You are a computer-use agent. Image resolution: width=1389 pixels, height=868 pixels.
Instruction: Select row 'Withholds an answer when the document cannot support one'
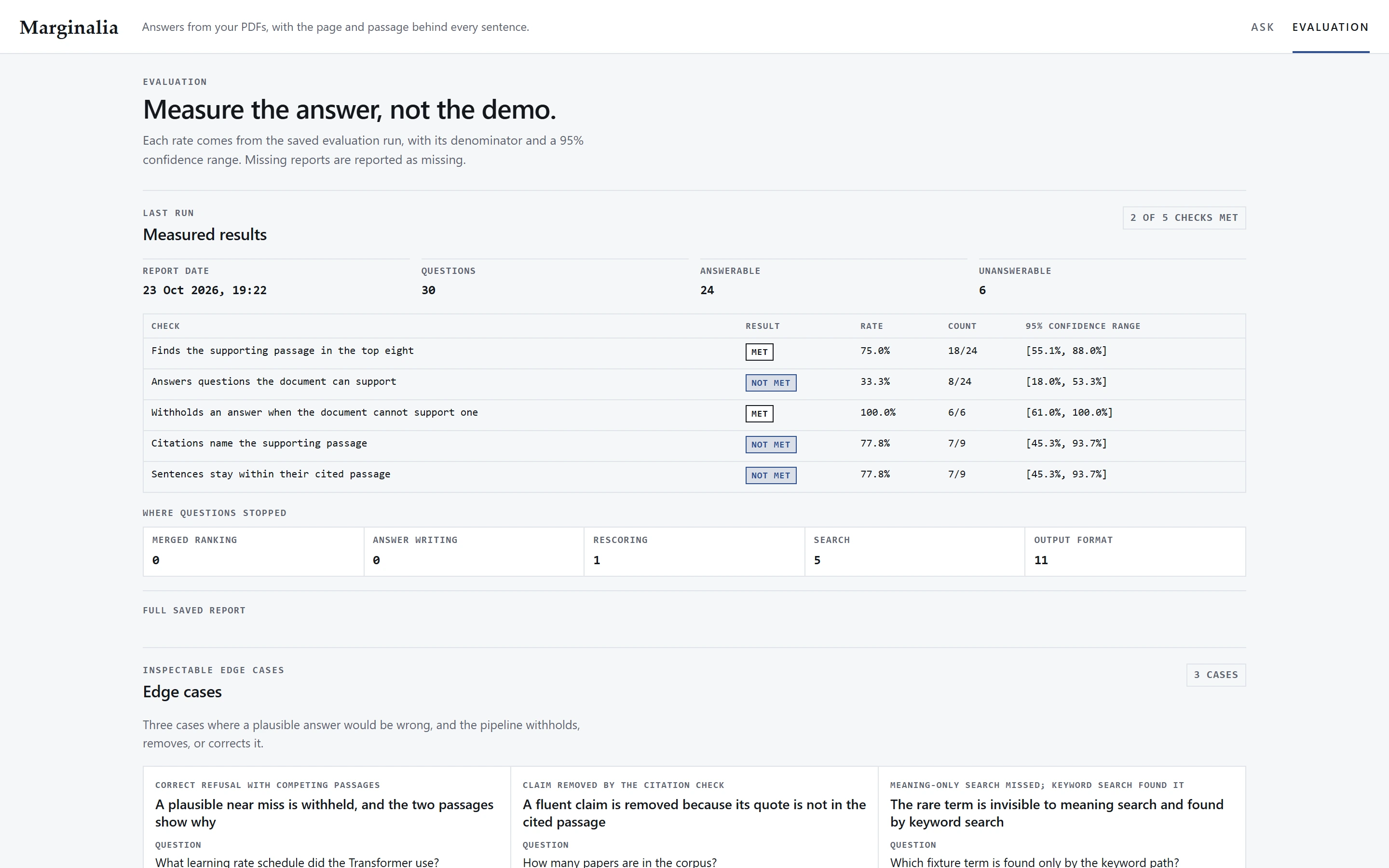pyautogui.click(x=694, y=415)
